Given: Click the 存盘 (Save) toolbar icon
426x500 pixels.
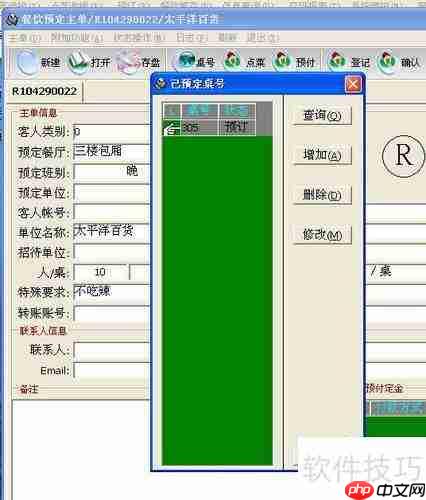Looking at the screenshot, I should (x=139, y=62).
